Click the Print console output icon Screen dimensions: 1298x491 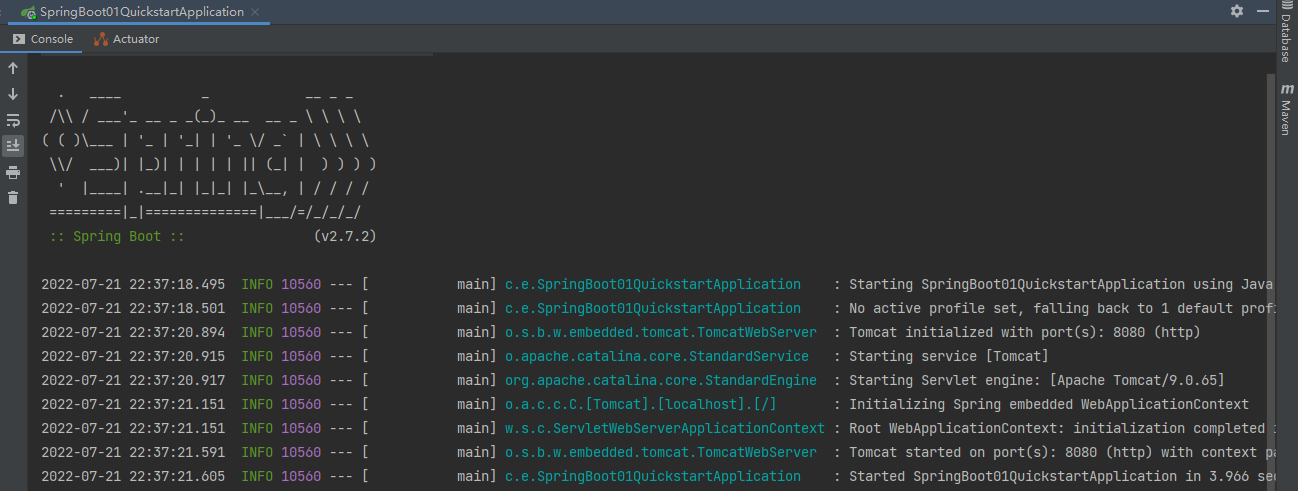pos(13,172)
